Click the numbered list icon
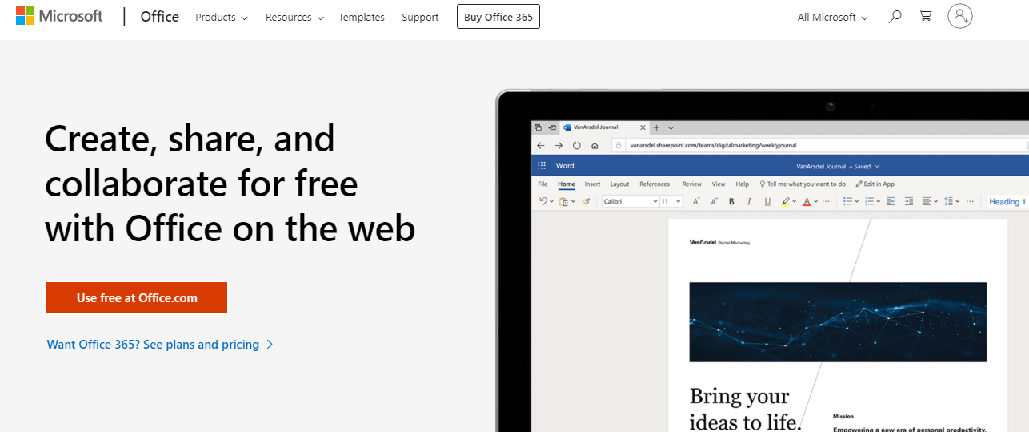Viewport: 1029px width, 432px height. pos(870,201)
